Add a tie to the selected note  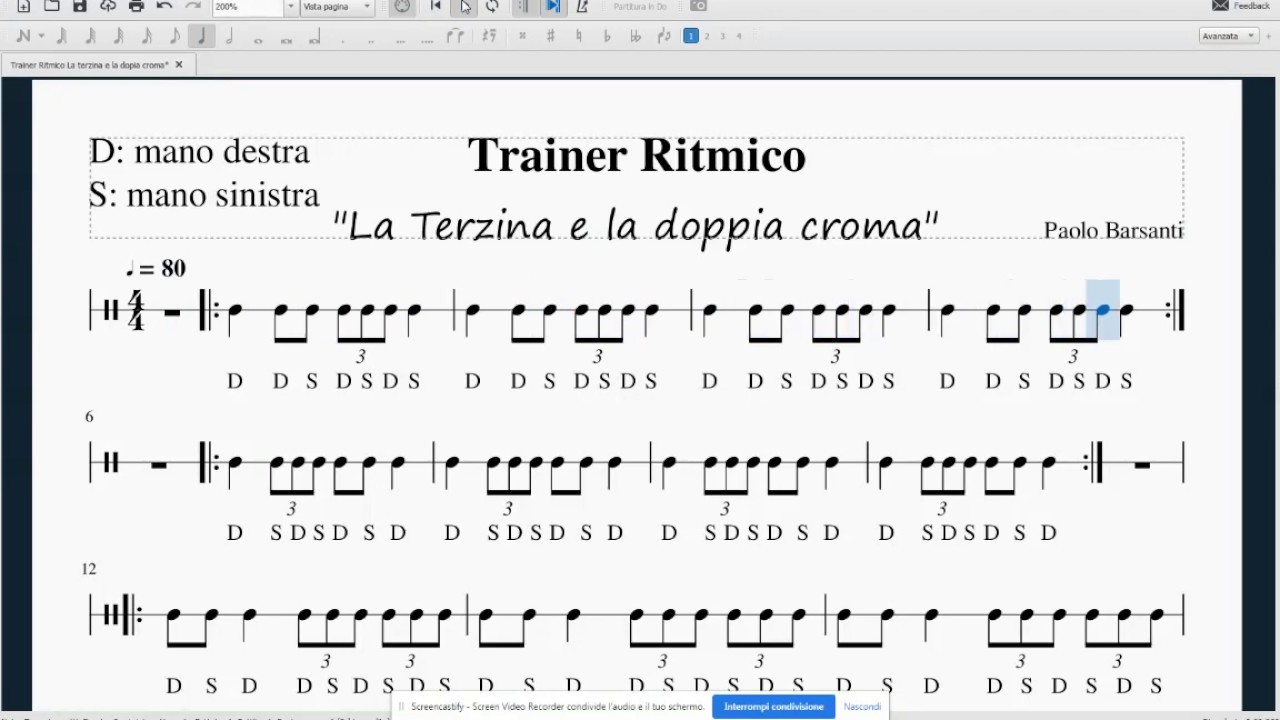point(455,36)
